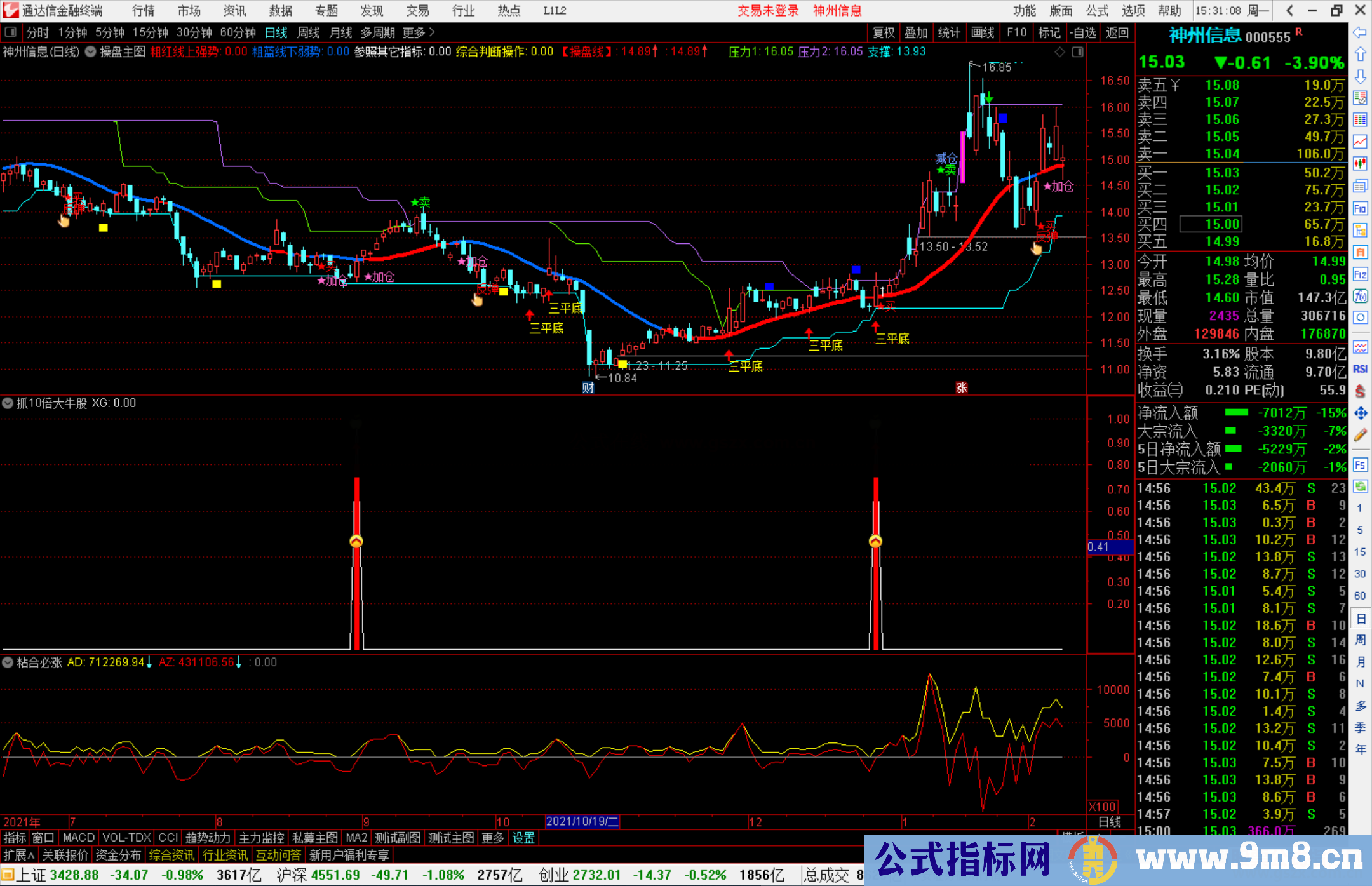1372x886 pixels.
Task: Toggle the 粘合必涨 indicator round button
Action: point(8,662)
